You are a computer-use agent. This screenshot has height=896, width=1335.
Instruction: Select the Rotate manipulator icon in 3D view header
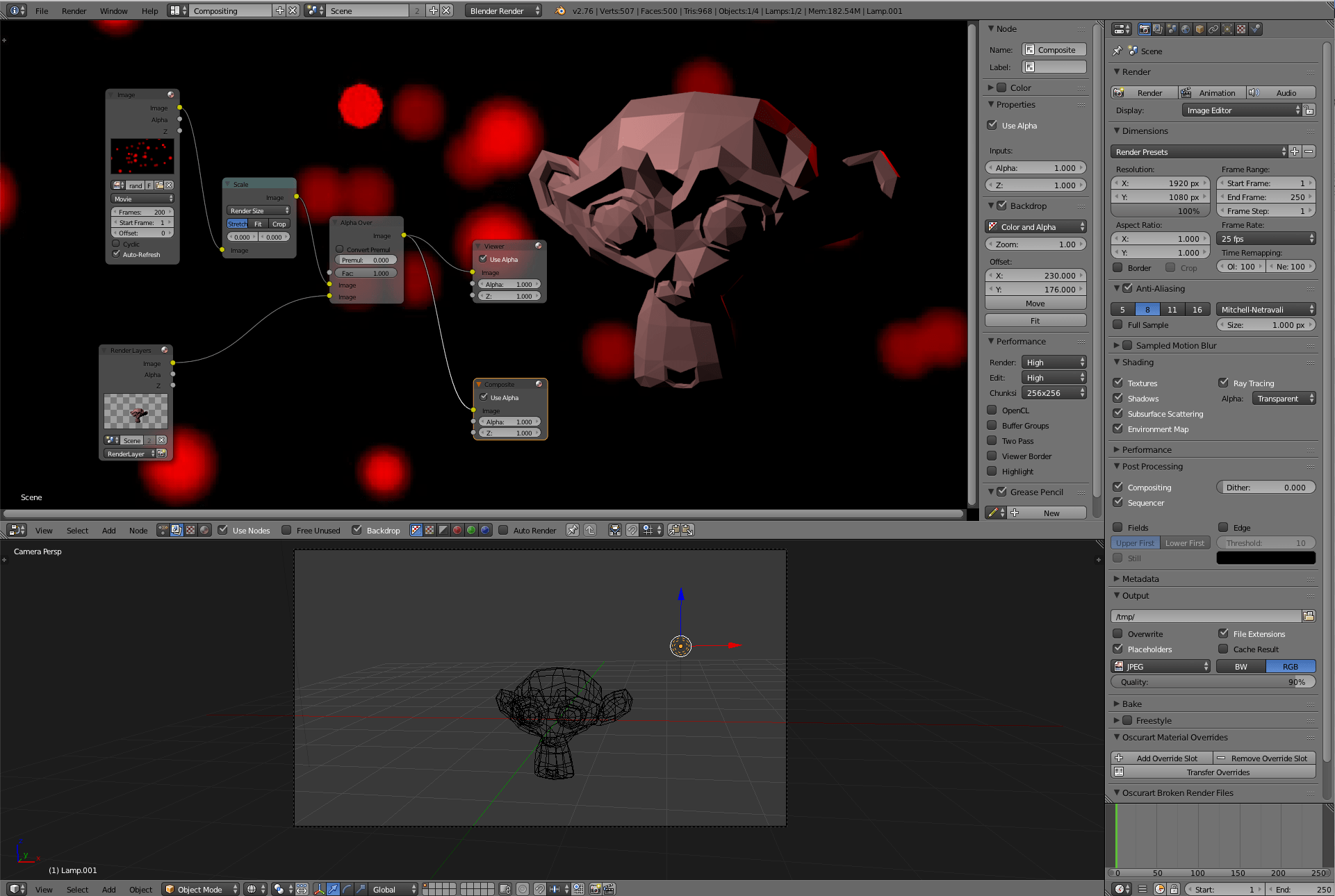(347, 889)
